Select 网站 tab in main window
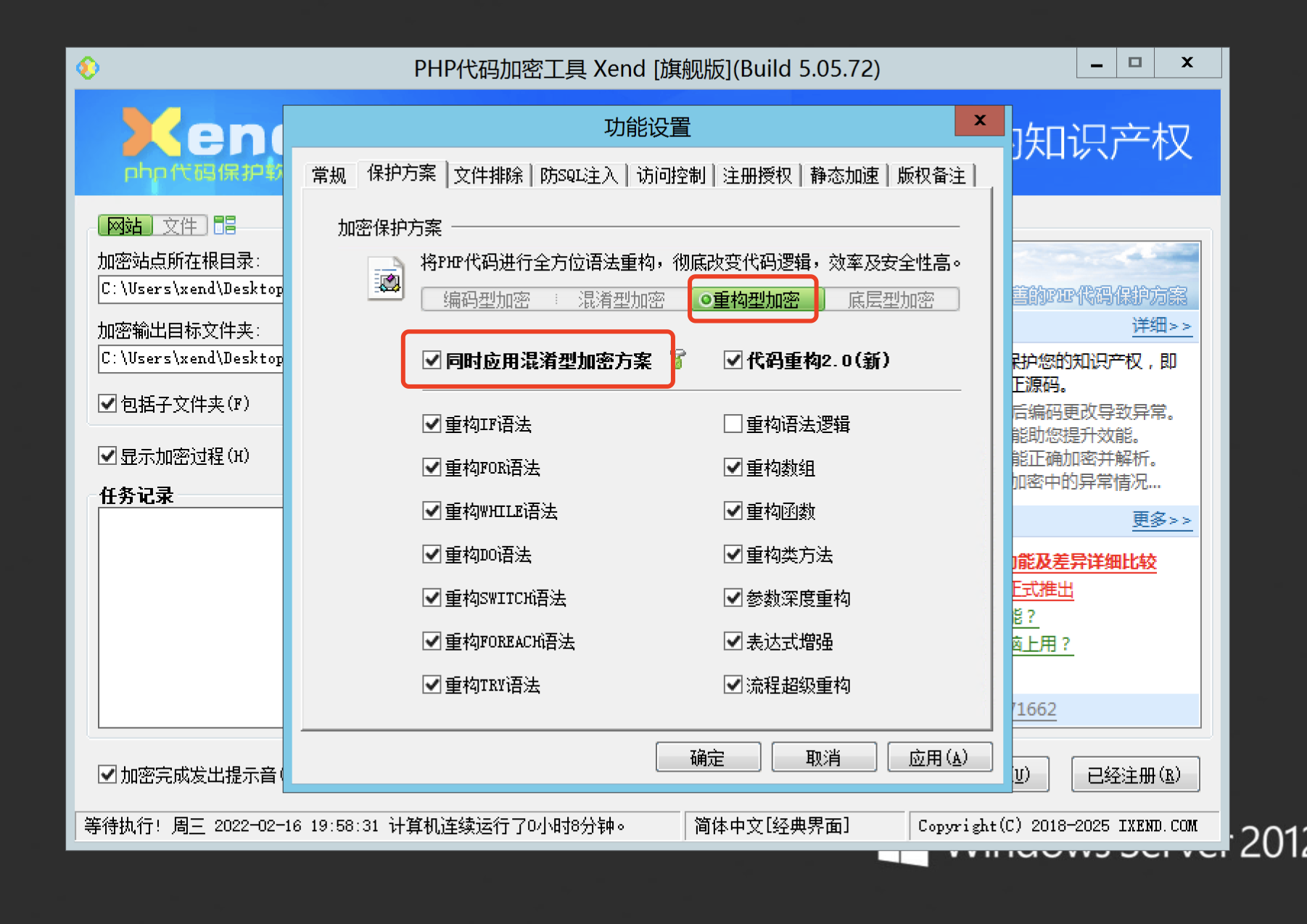Viewport: 1307px width, 924px height. (x=125, y=226)
